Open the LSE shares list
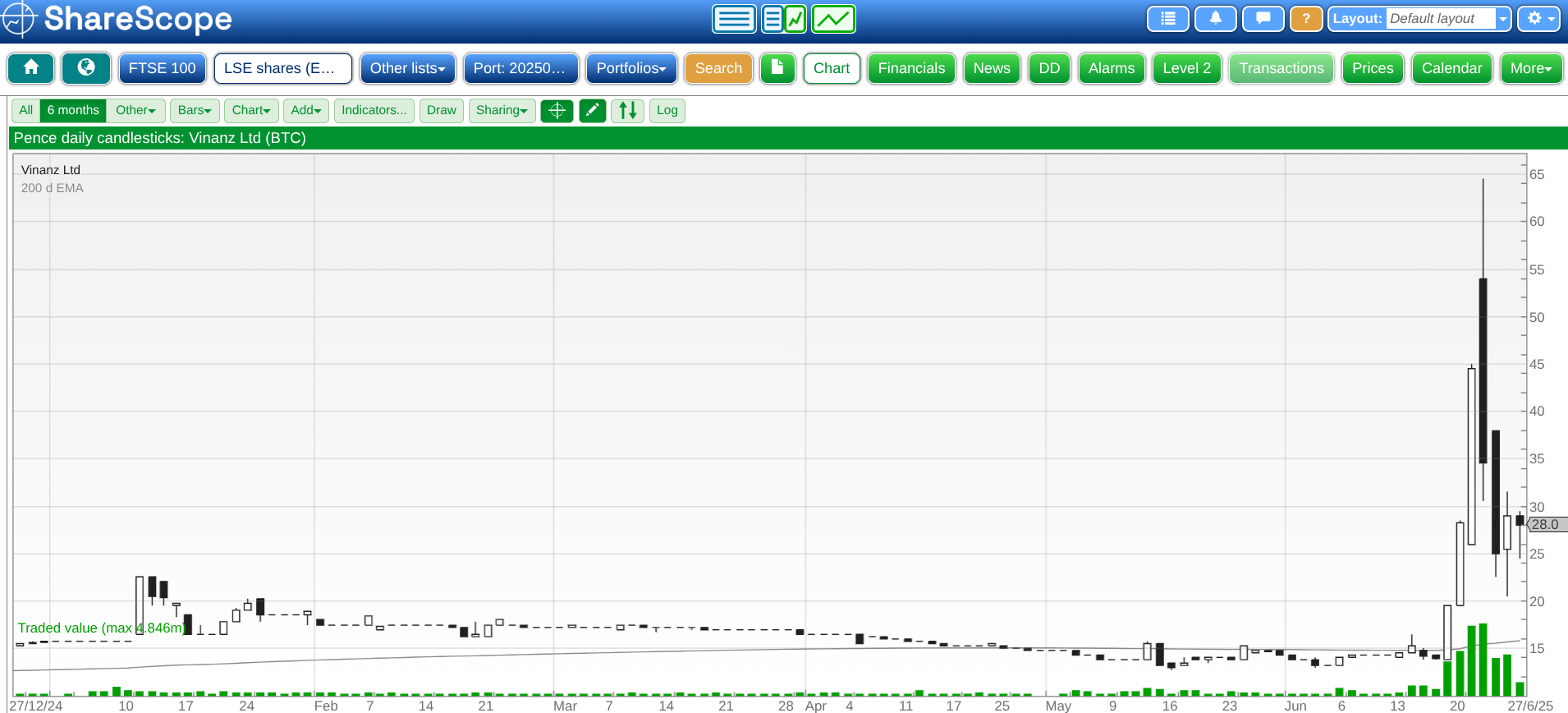1568x713 pixels. [x=282, y=68]
